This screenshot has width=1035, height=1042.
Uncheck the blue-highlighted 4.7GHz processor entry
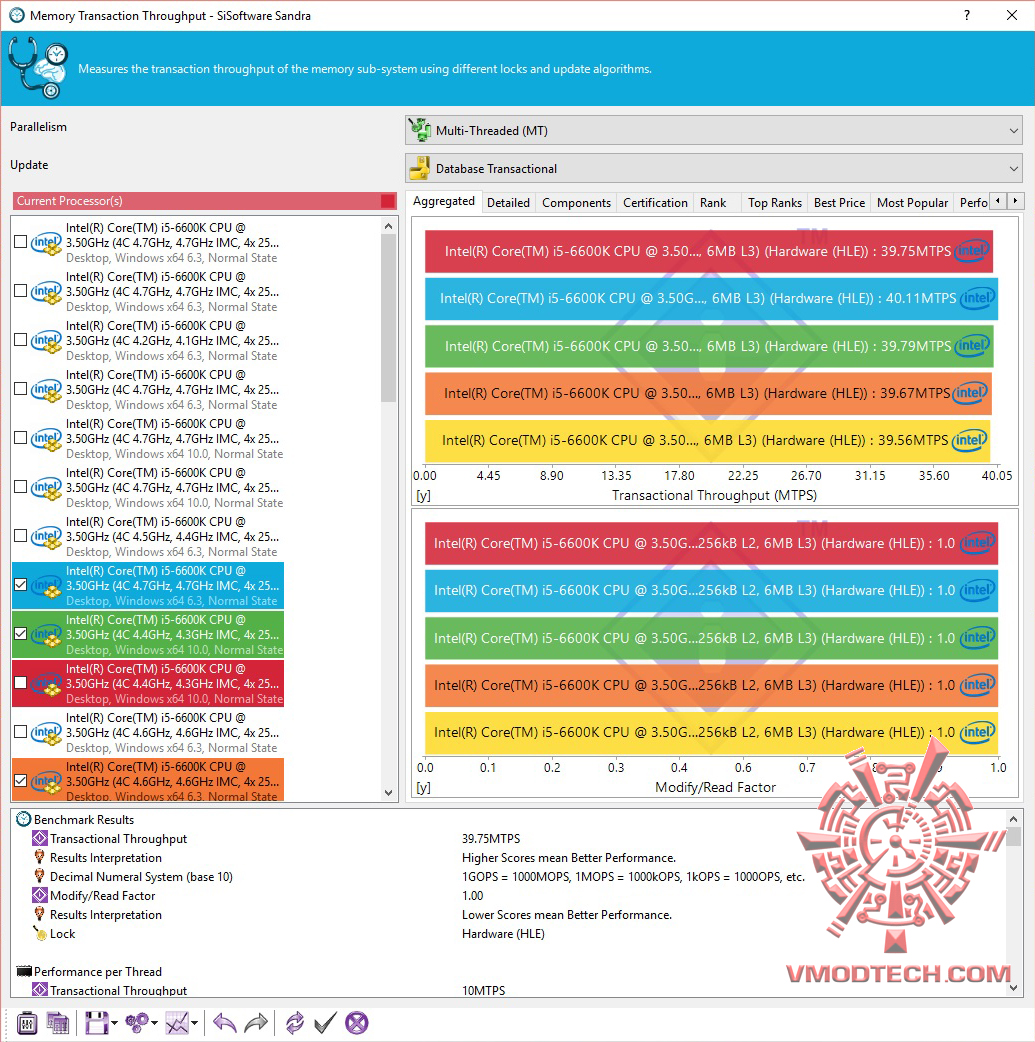pyautogui.click(x=21, y=585)
